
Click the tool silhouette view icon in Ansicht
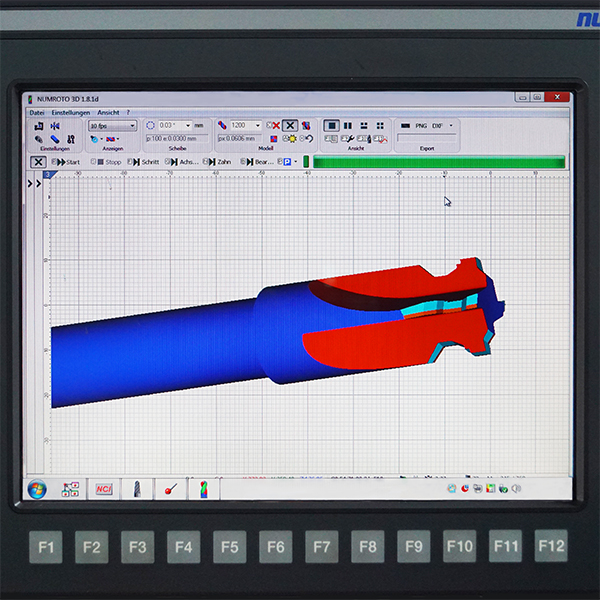[364, 139]
